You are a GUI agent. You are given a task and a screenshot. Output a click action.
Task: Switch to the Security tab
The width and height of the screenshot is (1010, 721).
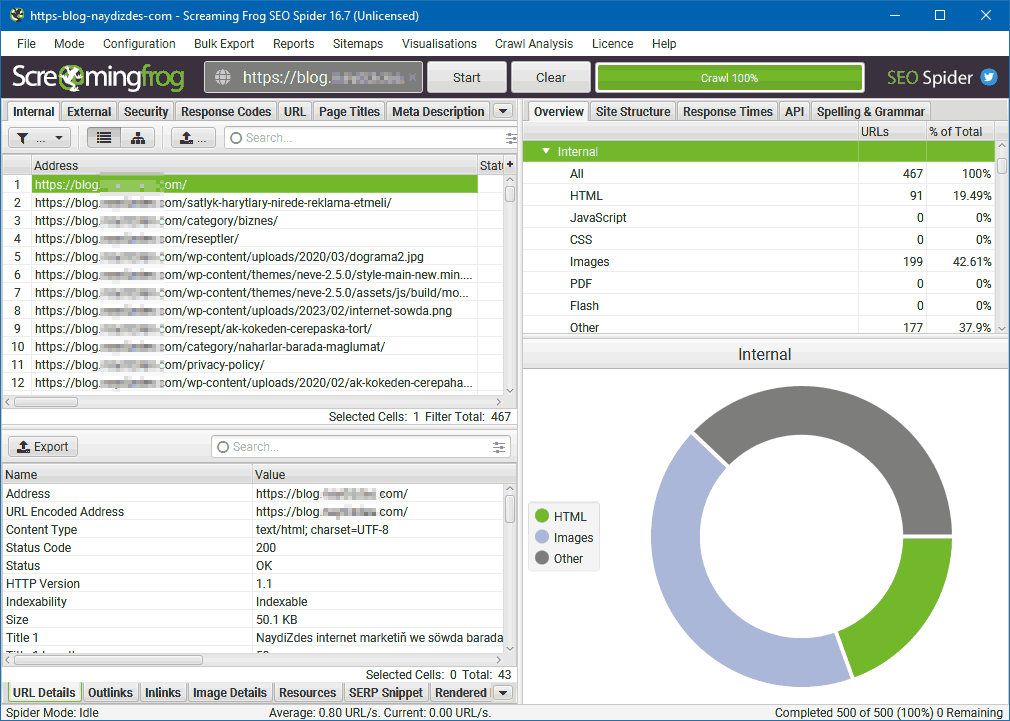tap(146, 111)
